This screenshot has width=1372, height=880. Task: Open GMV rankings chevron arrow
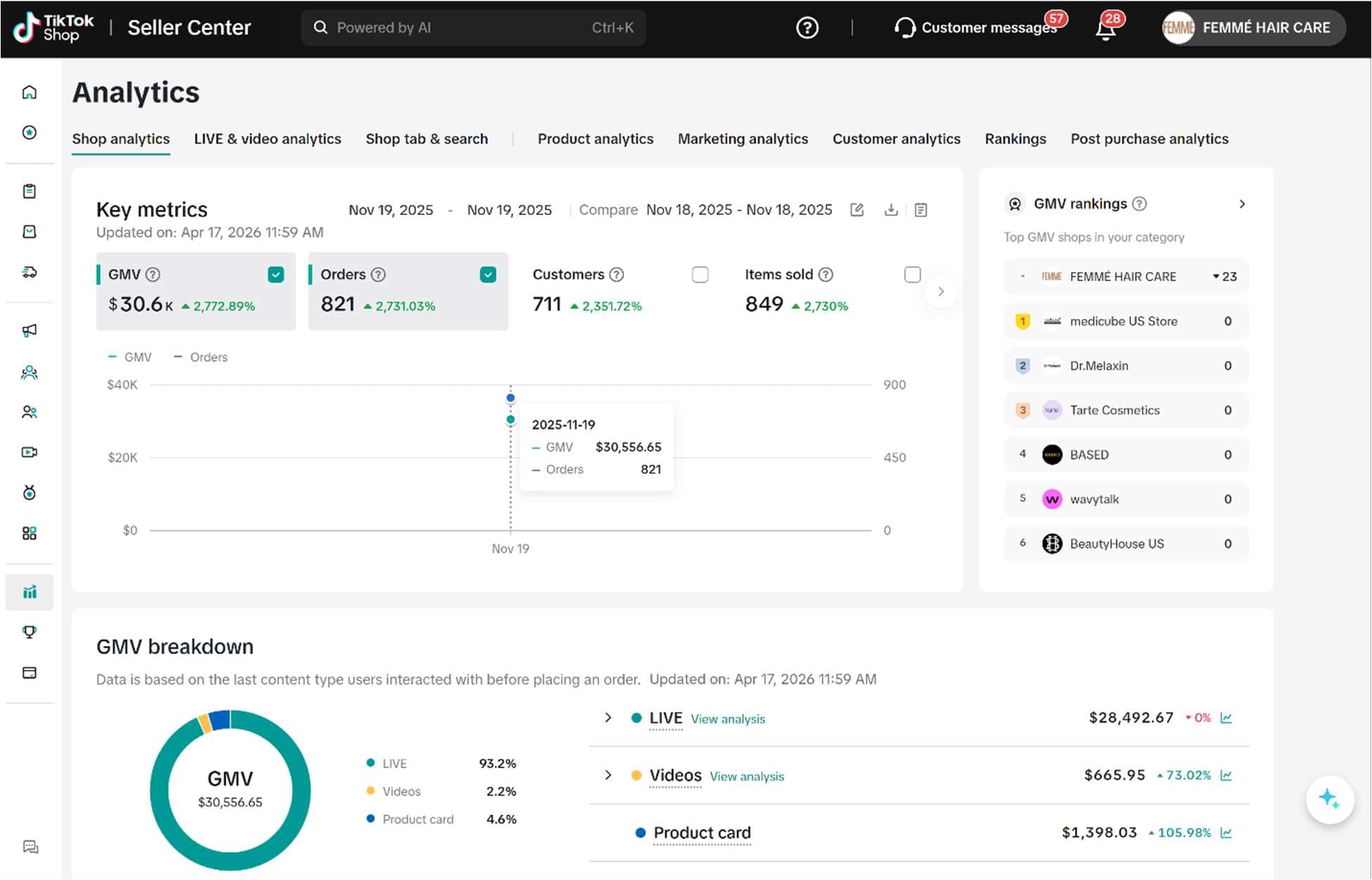(1242, 204)
